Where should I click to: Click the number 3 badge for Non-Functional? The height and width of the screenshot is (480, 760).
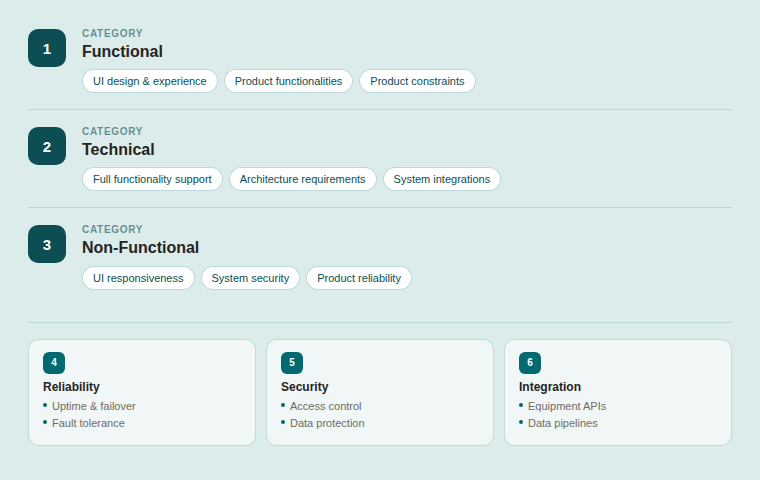[x=47, y=244]
